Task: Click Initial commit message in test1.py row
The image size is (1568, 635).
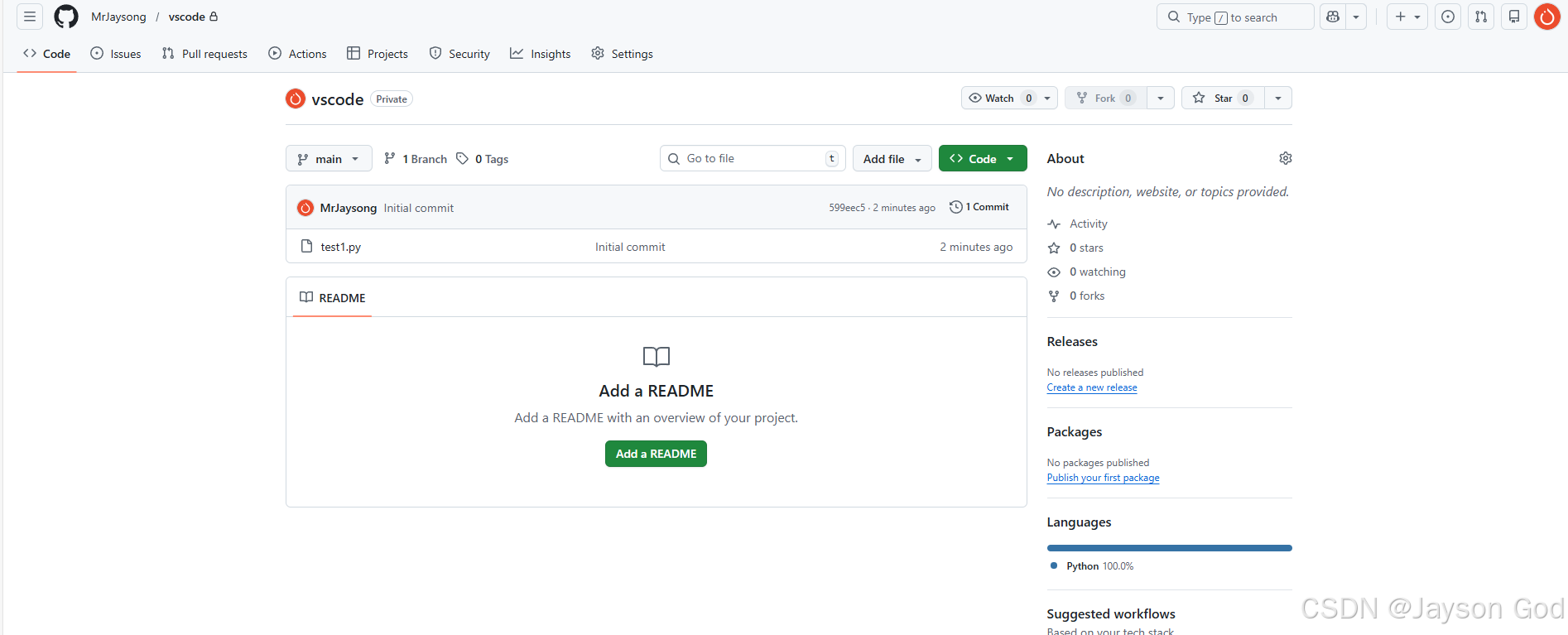Action: tap(630, 247)
